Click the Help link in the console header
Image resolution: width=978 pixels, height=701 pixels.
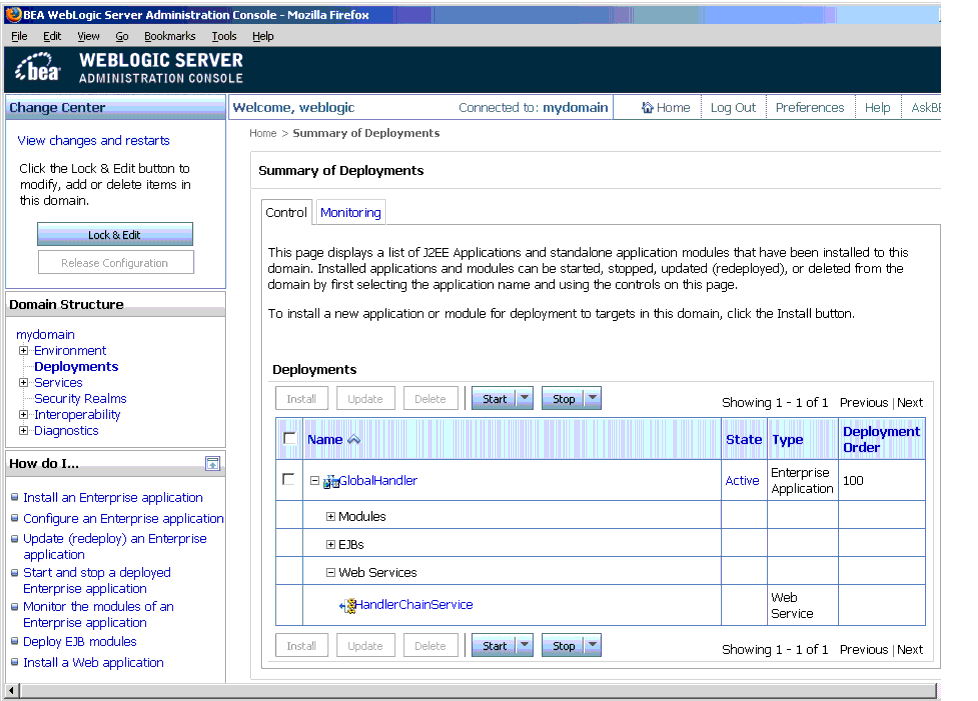877,107
